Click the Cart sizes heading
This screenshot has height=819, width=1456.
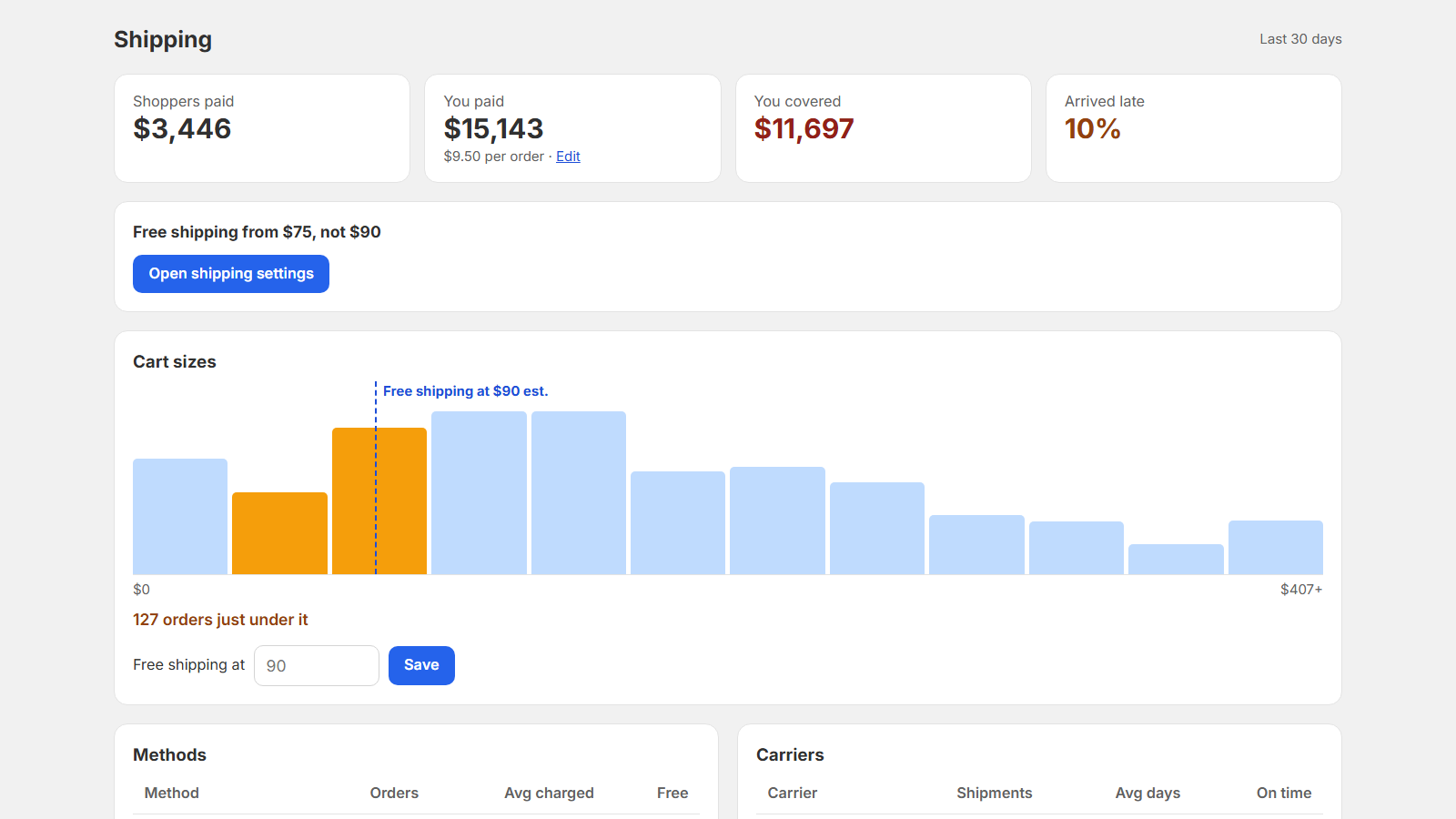[x=175, y=361]
